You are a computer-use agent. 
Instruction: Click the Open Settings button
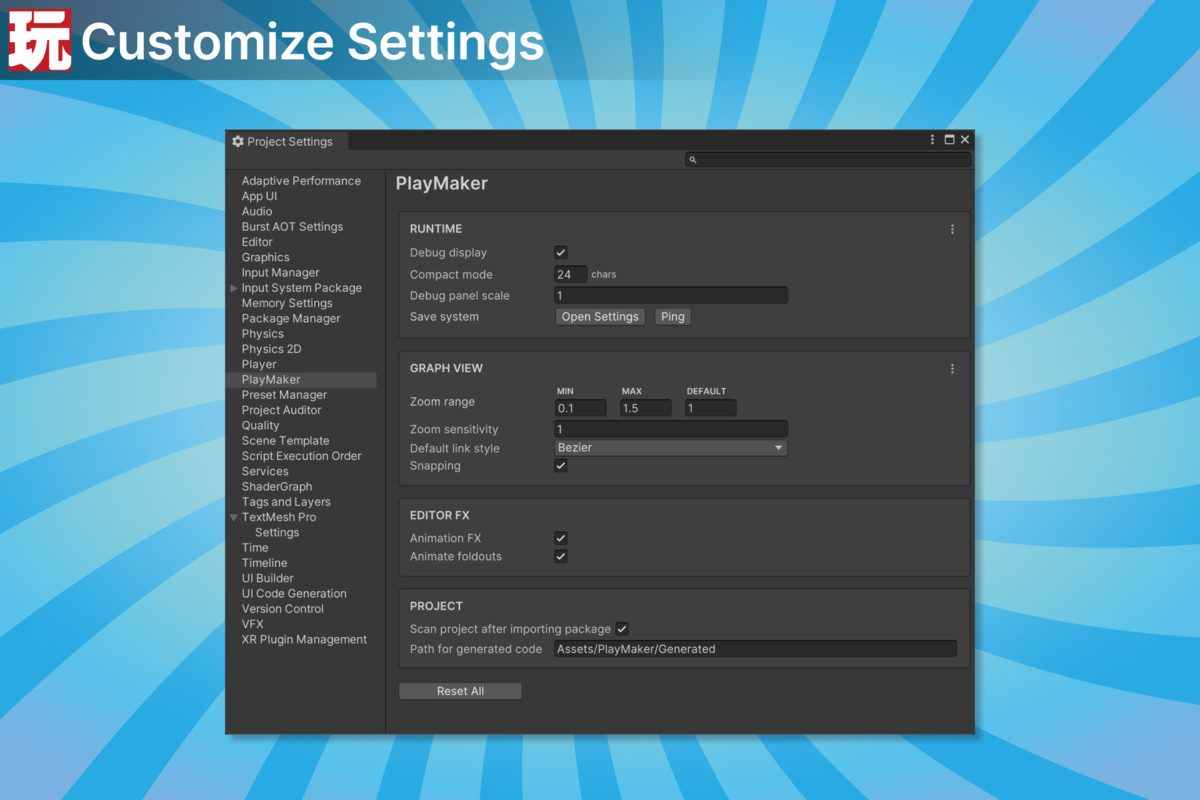[600, 317]
